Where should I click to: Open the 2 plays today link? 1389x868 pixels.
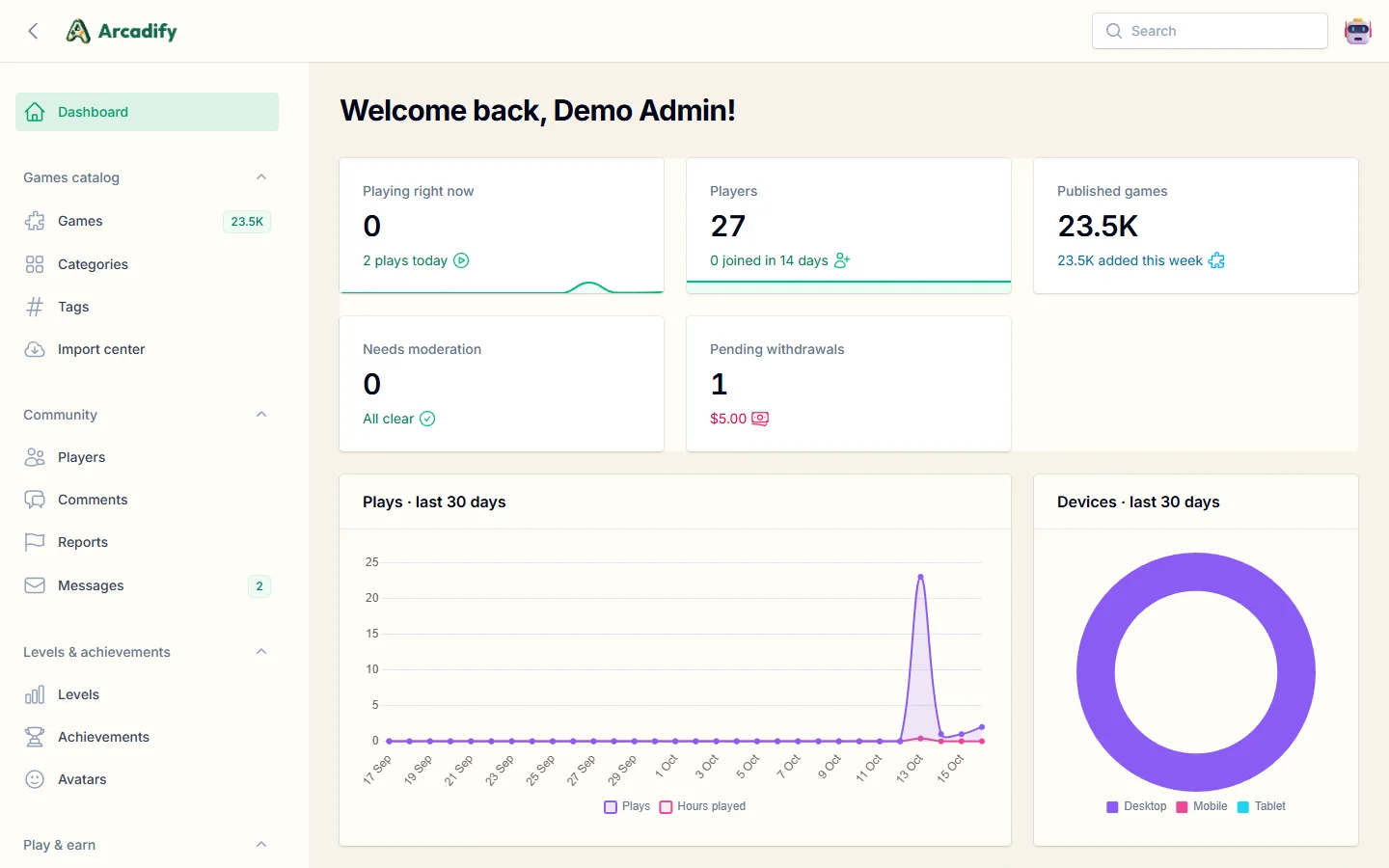coord(416,260)
